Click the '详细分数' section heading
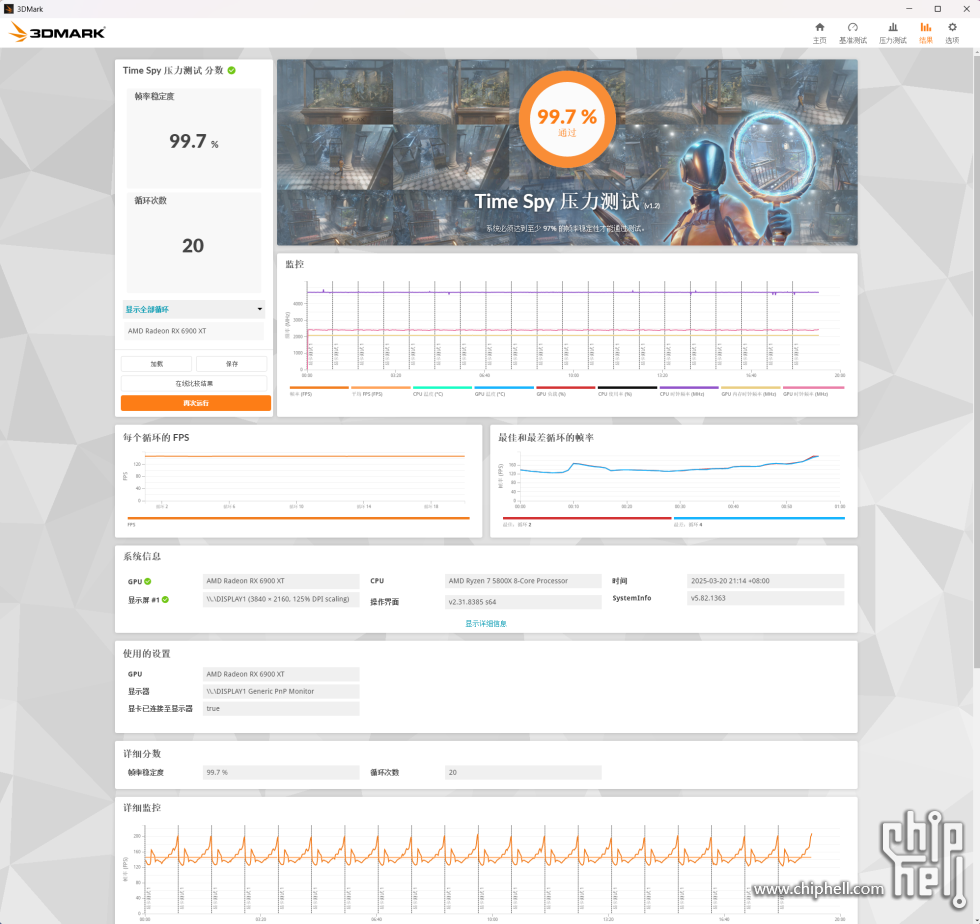This screenshot has width=980, height=924. pyautogui.click(x=142, y=754)
